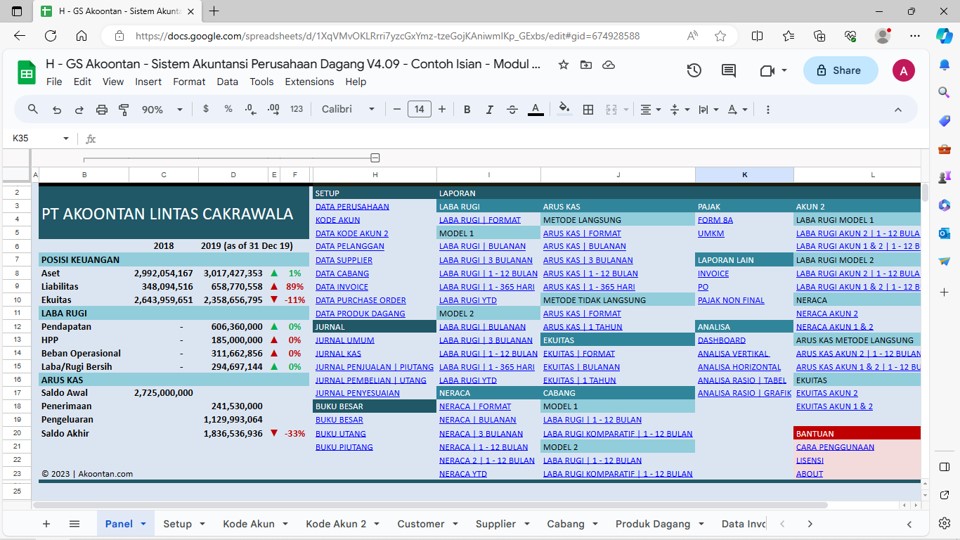Switch to the Kode Akun sheet tab
Screen dimensions: 960x540
[248, 524]
